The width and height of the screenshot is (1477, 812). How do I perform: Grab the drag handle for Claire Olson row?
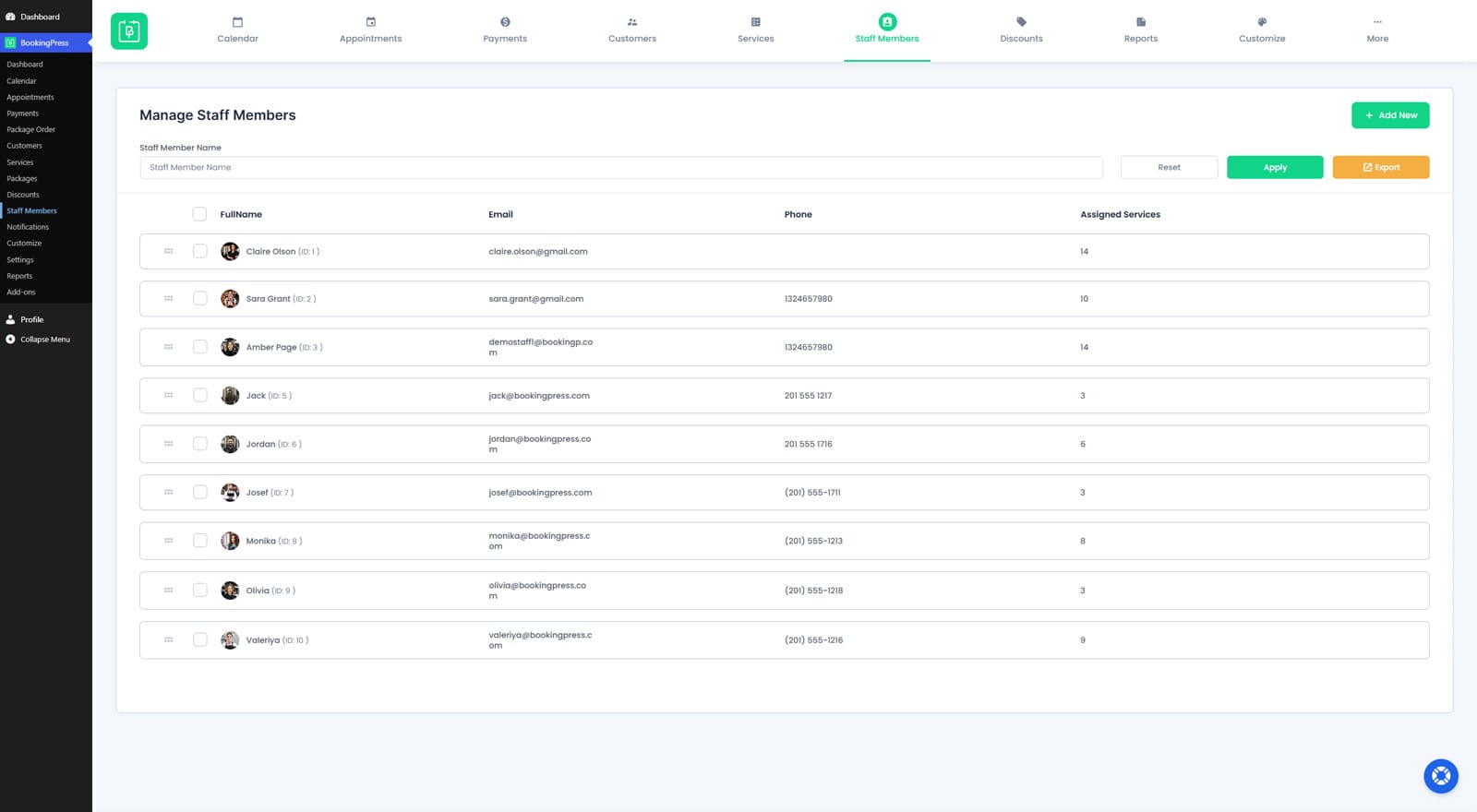click(x=168, y=251)
